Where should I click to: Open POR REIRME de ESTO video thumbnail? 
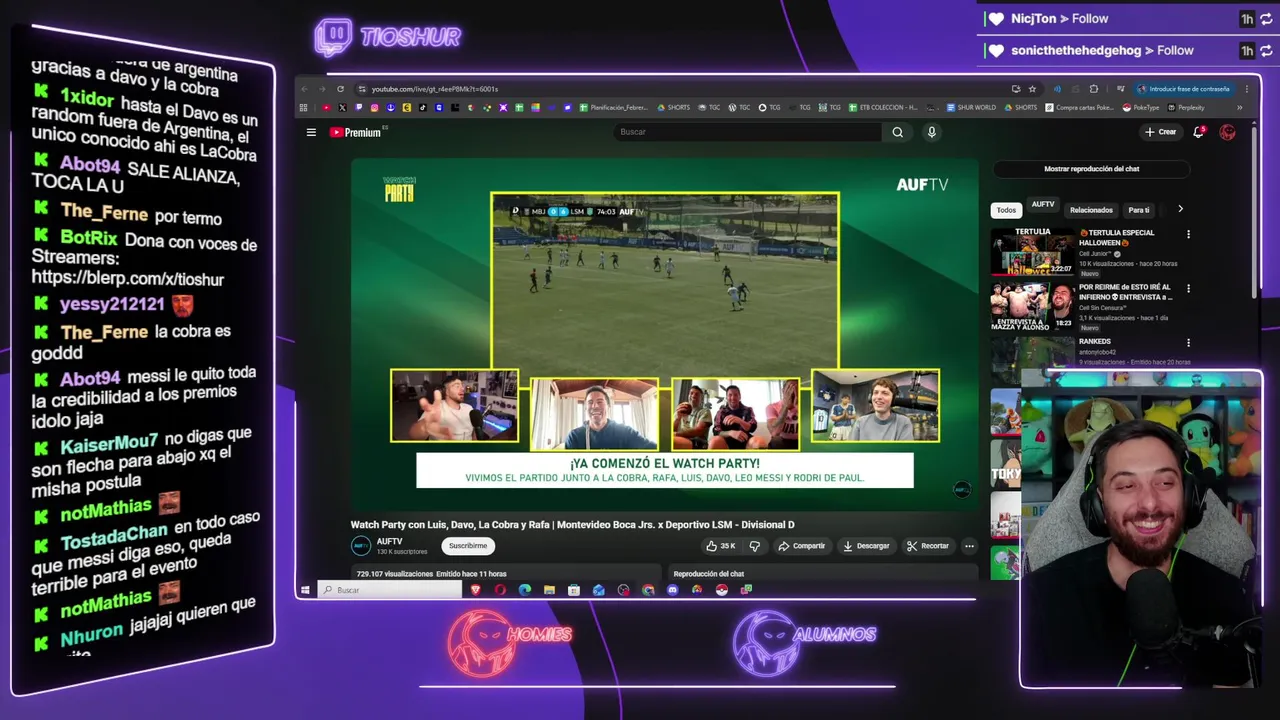coord(1032,306)
